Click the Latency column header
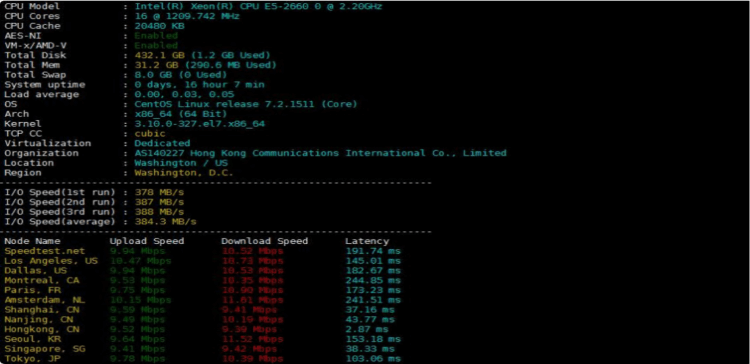The image size is (750, 364). (367, 241)
